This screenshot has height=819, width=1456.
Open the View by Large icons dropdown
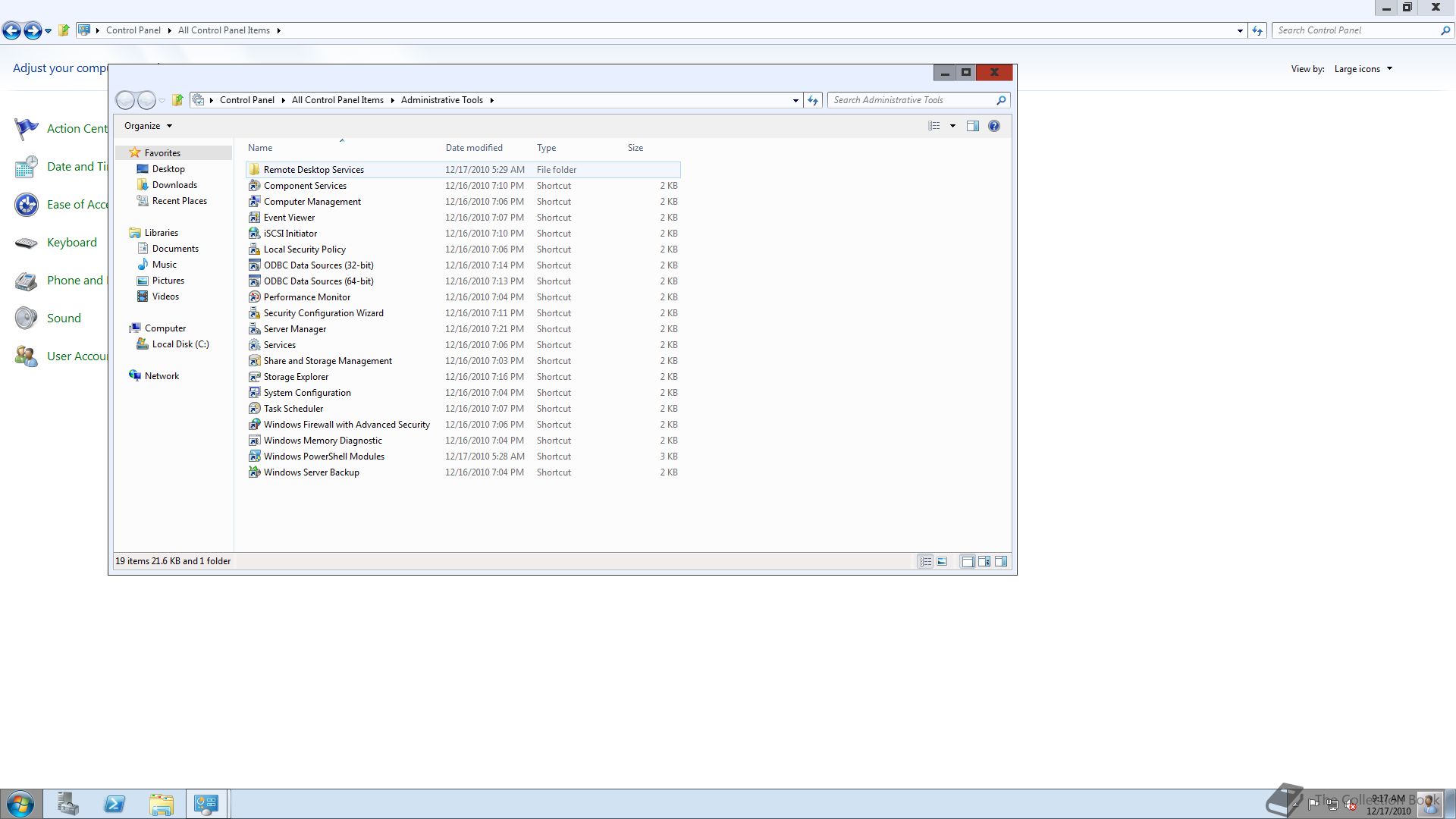tap(1363, 69)
